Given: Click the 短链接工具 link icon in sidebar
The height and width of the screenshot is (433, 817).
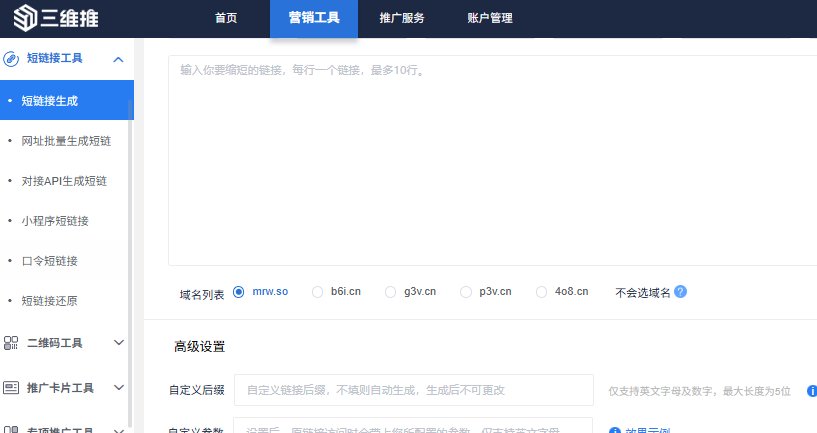Looking at the screenshot, I should (x=12, y=59).
